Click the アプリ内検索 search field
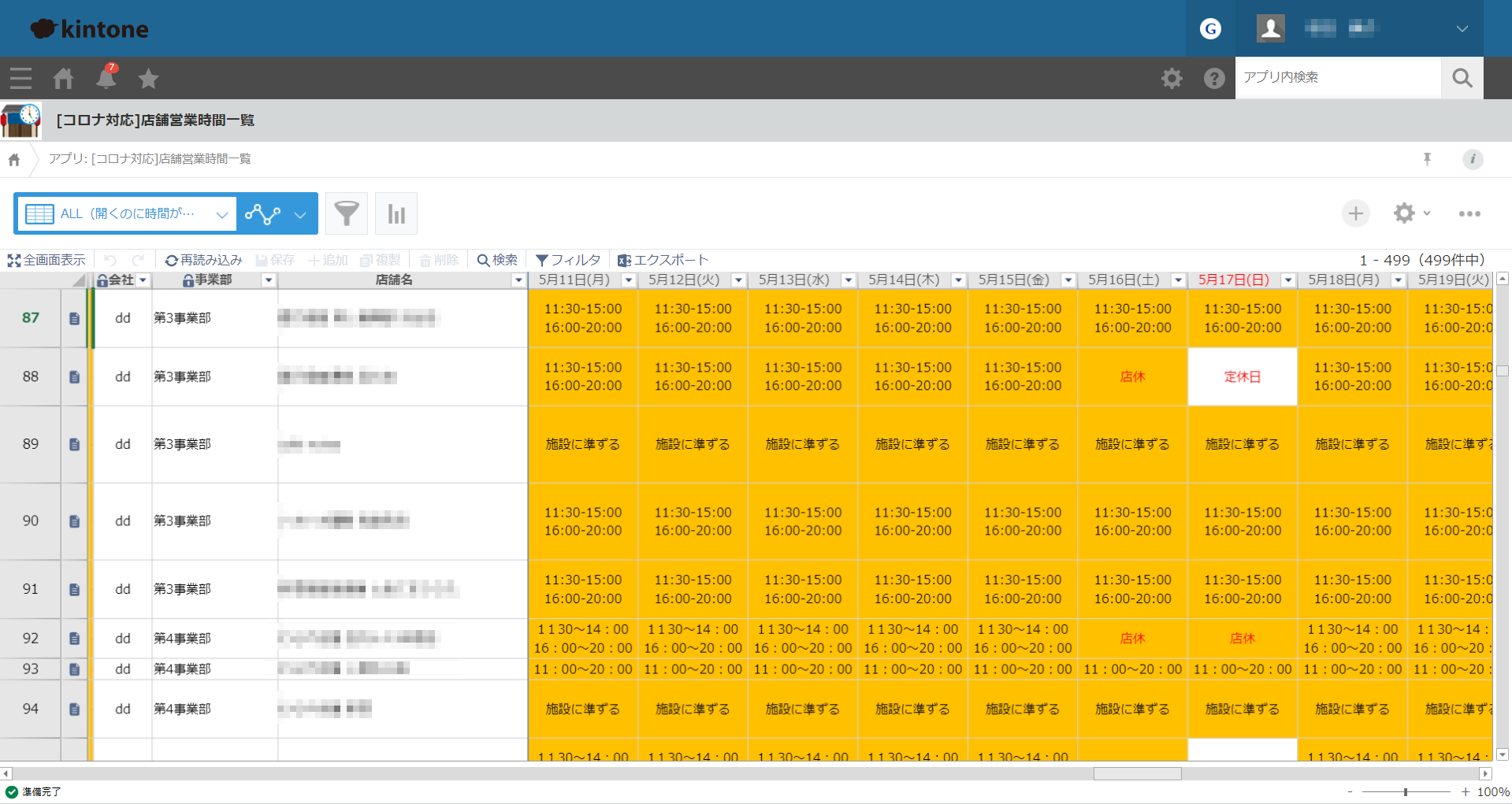This screenshot has width=1512, height=804. 1337,77
